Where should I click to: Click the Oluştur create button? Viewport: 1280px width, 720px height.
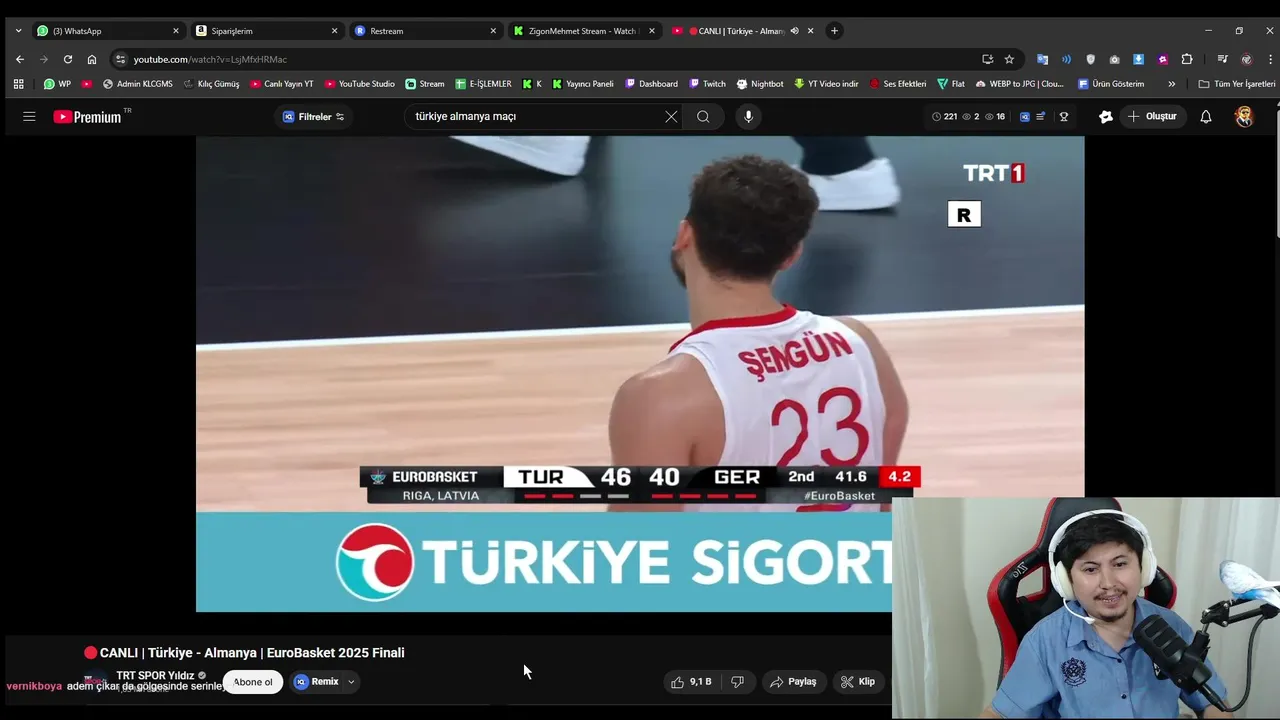(x=1152, y=117)
